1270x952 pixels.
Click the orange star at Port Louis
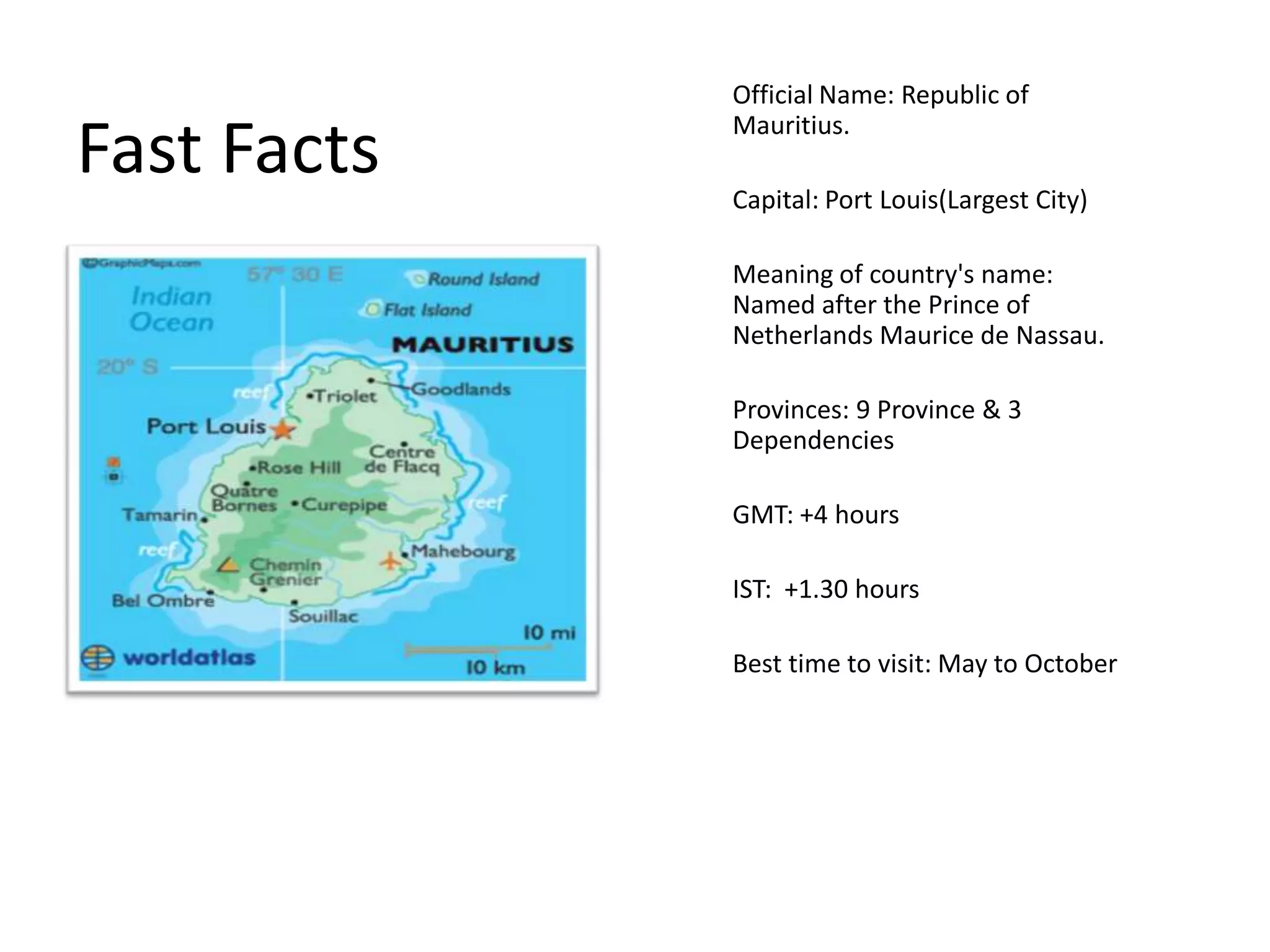[x=283, y=428]
